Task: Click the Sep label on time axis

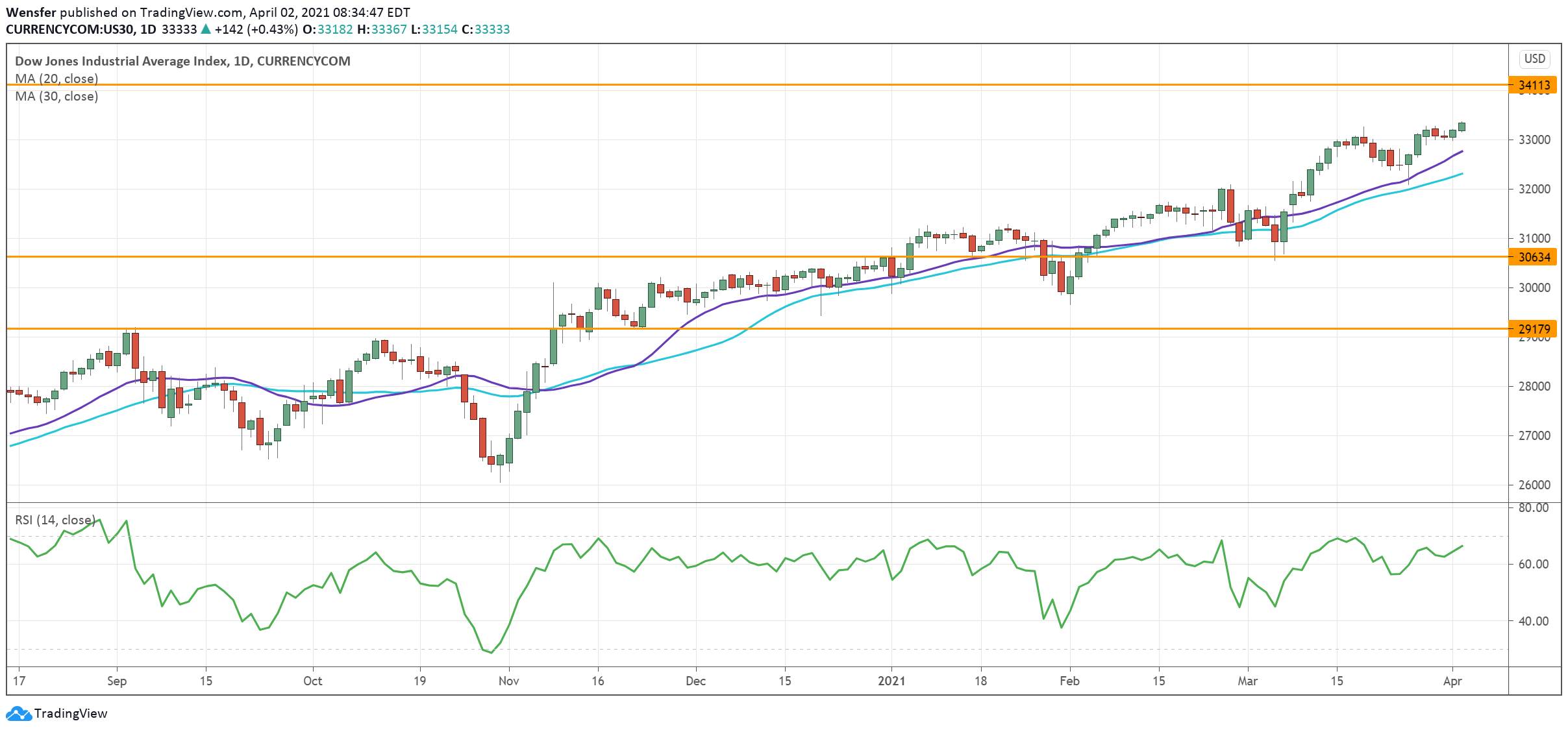Action: tap(117, 681)
